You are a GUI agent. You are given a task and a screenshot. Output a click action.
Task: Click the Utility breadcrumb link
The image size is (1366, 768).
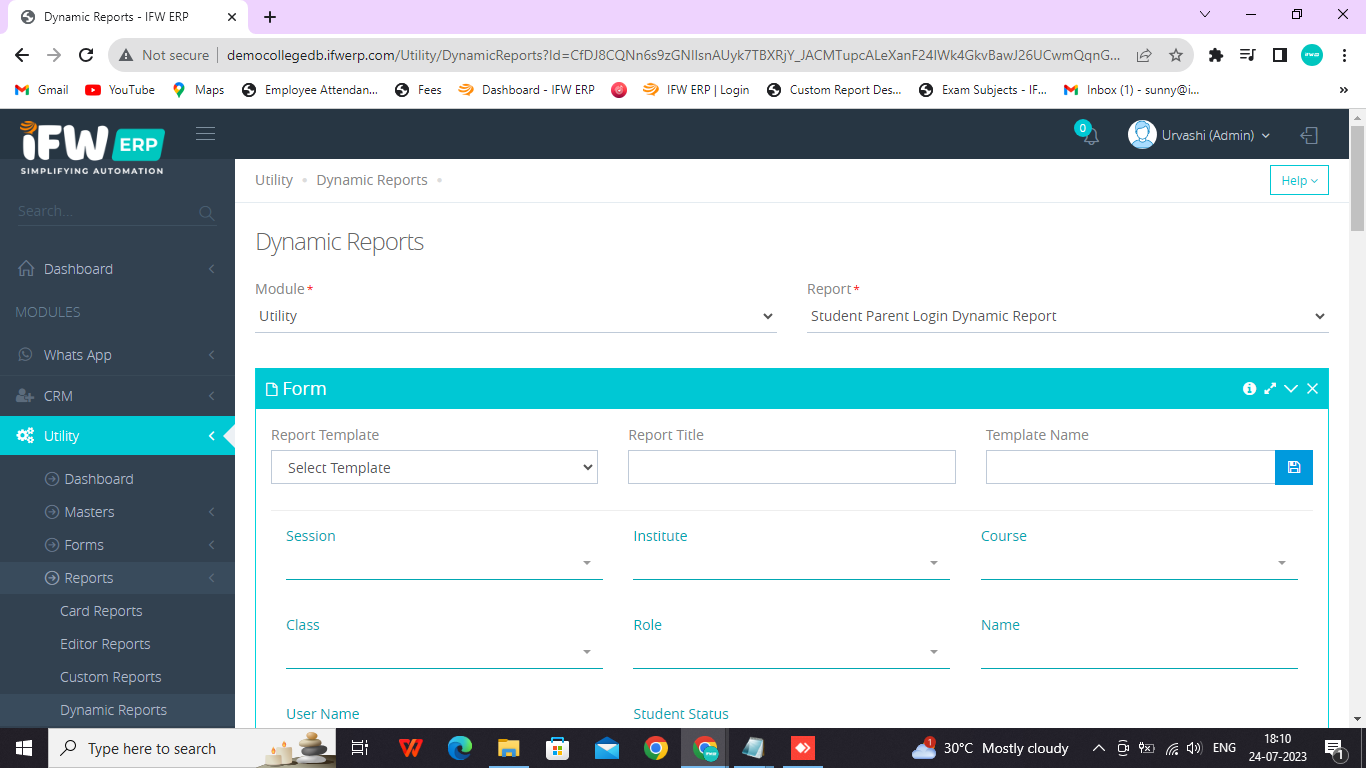[x=274, y=180]
